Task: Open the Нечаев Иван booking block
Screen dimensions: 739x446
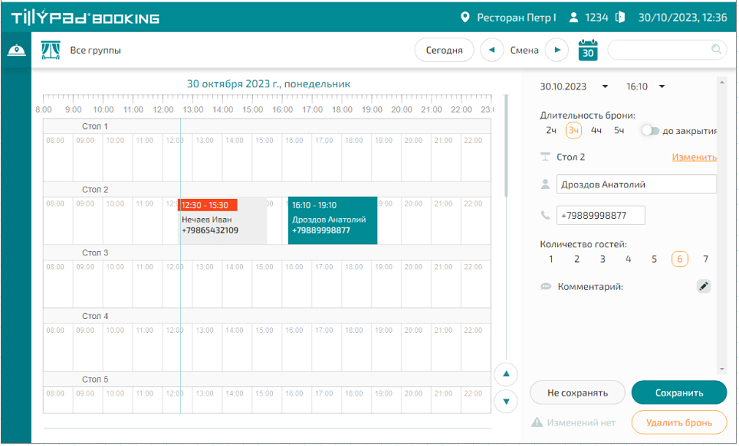Action: 222,224
